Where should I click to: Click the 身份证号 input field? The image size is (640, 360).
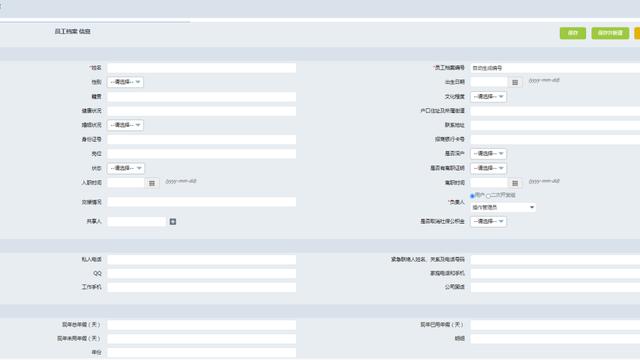pos(202,140)
